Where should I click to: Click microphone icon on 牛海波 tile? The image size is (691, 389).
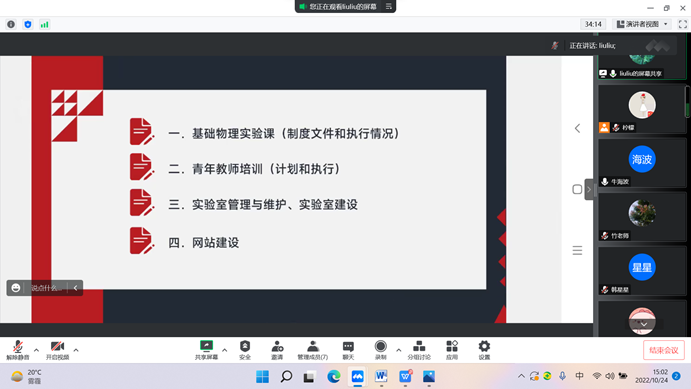(605, 182)
